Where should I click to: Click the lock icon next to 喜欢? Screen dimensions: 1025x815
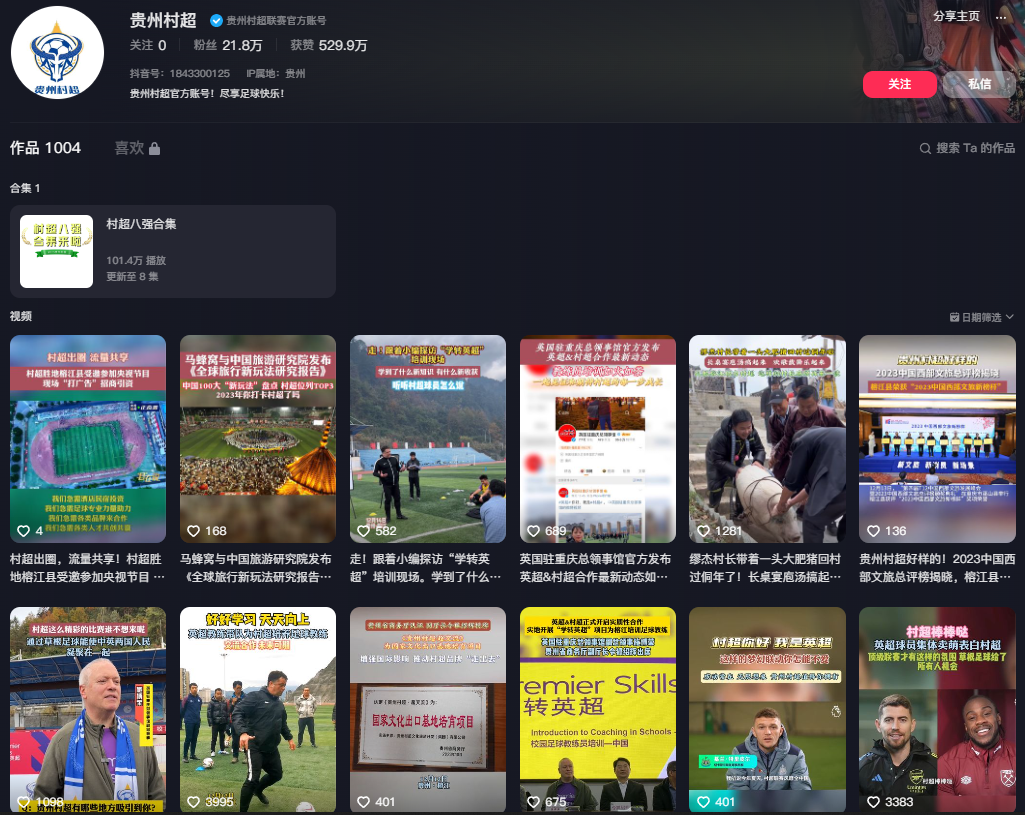154,149
